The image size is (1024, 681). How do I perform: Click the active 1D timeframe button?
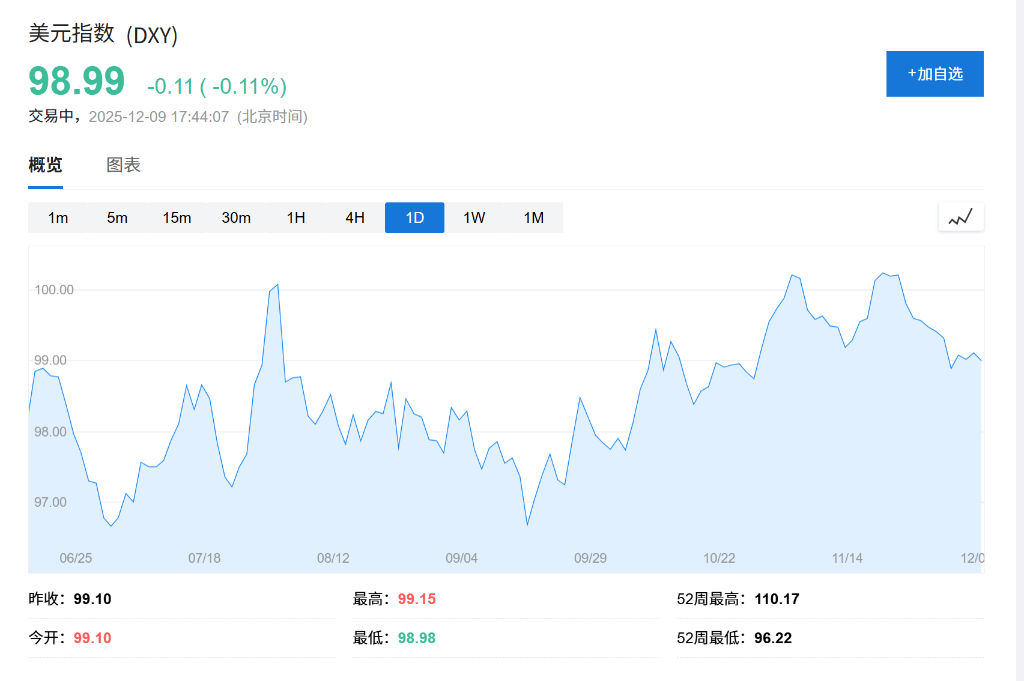[x=414, y=217]
